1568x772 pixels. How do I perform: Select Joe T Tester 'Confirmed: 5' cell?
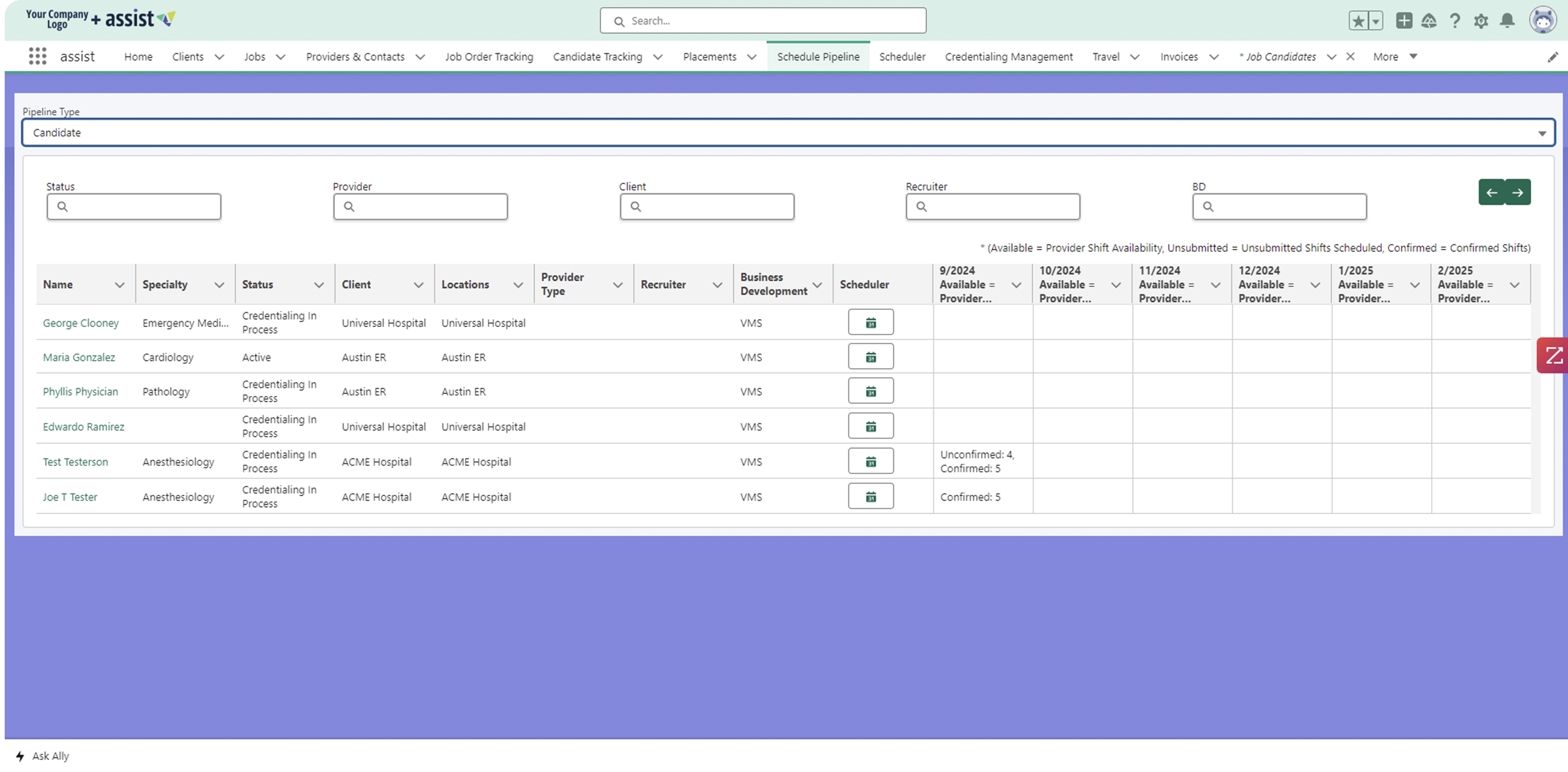coord(982,497)
